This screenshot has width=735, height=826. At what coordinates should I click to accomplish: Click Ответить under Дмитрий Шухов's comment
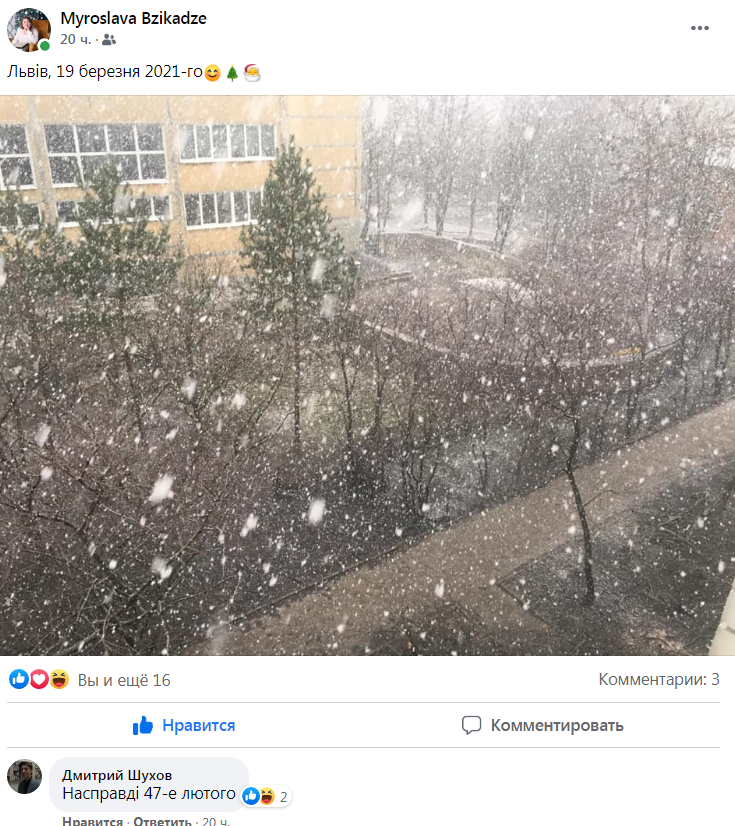click(162, 821)
